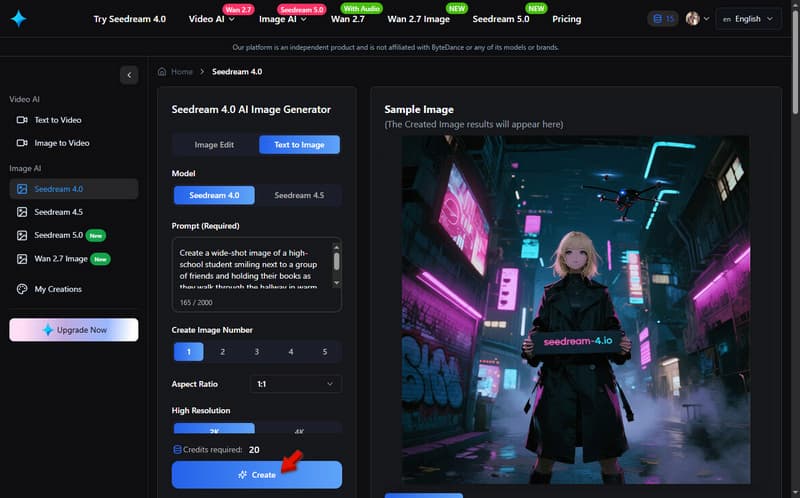Click the Wan 2.7 Image sidebar icon

click(22, 259)
